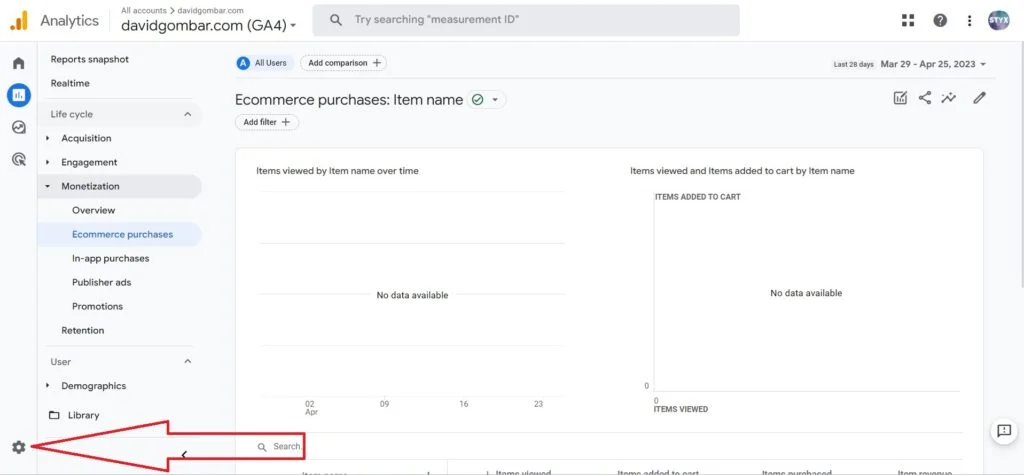The image size is (1024, 475).
Task: Click ITEMS ADDED TO CART axis label
Action: coord(697,197)
